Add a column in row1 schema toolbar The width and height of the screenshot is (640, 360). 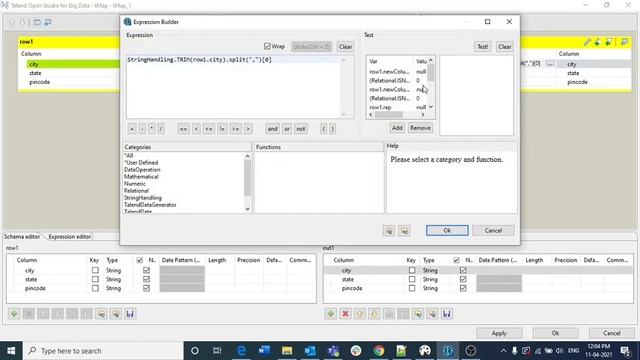pos(14,313)
